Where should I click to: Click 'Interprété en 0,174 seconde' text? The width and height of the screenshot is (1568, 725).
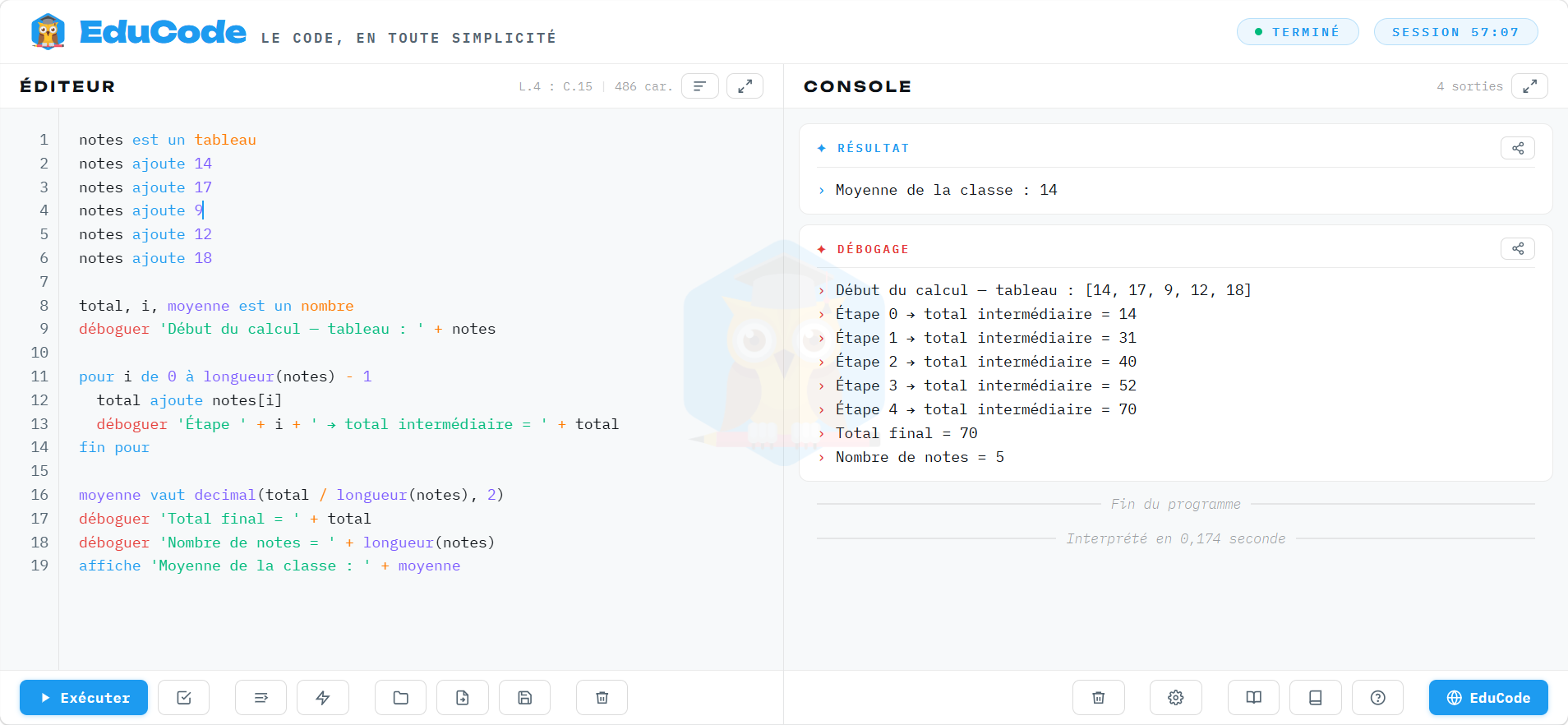[x=1176, y=538]
